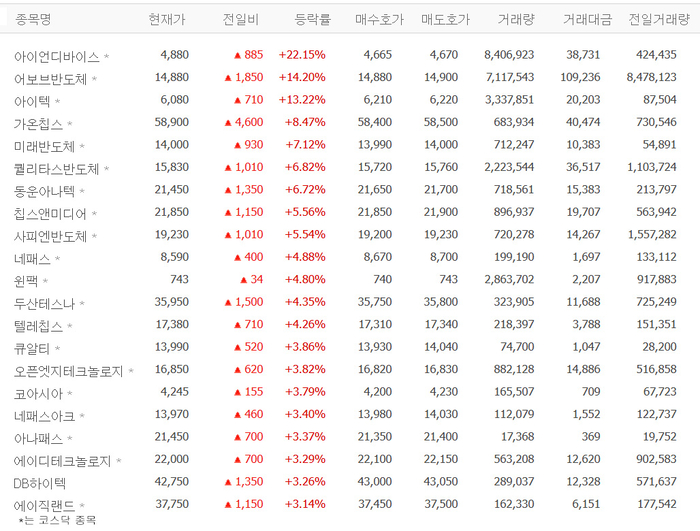Click the 전일거래량 column header

click(x=659, y=19)
